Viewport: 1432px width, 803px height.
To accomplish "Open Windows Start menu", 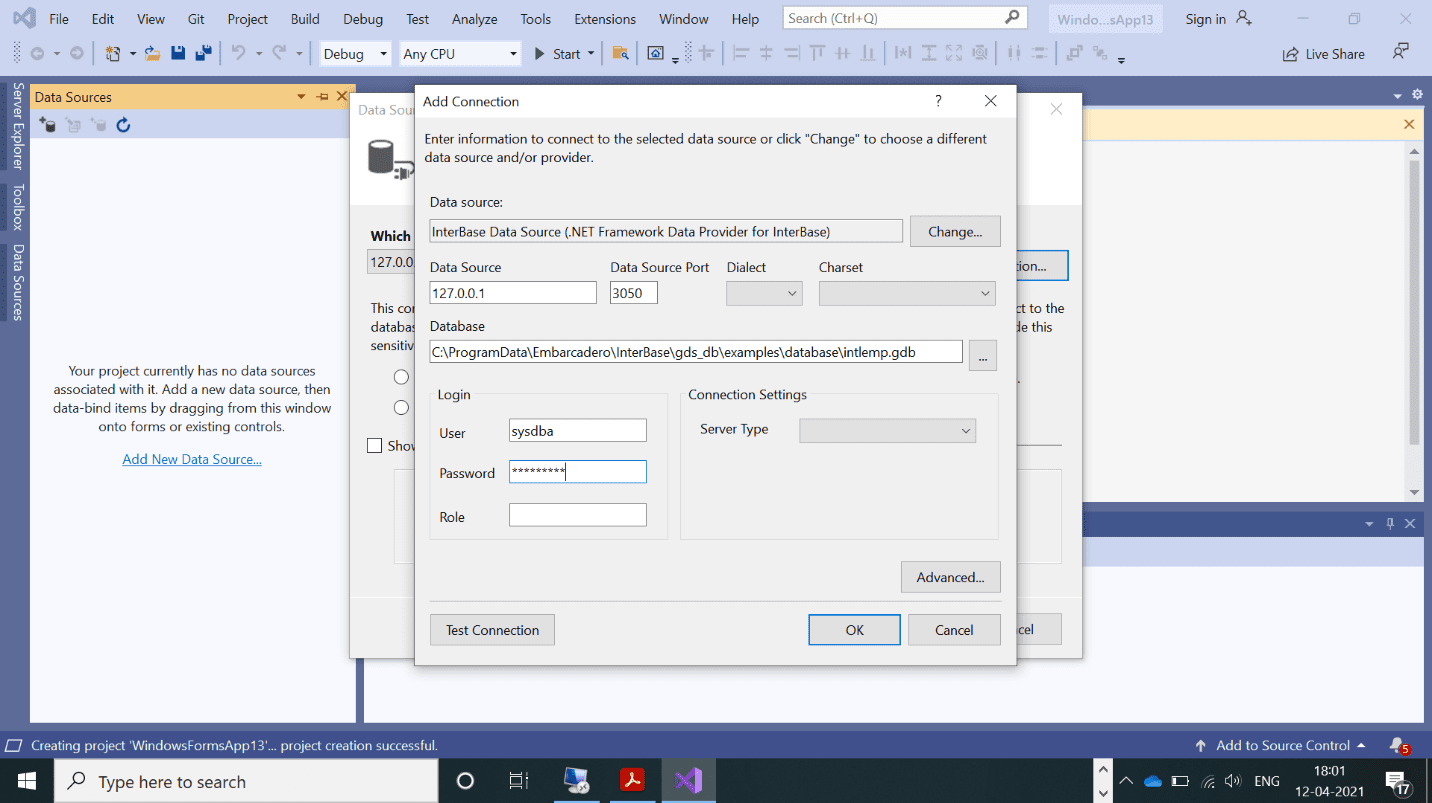I will click(27, 781).
